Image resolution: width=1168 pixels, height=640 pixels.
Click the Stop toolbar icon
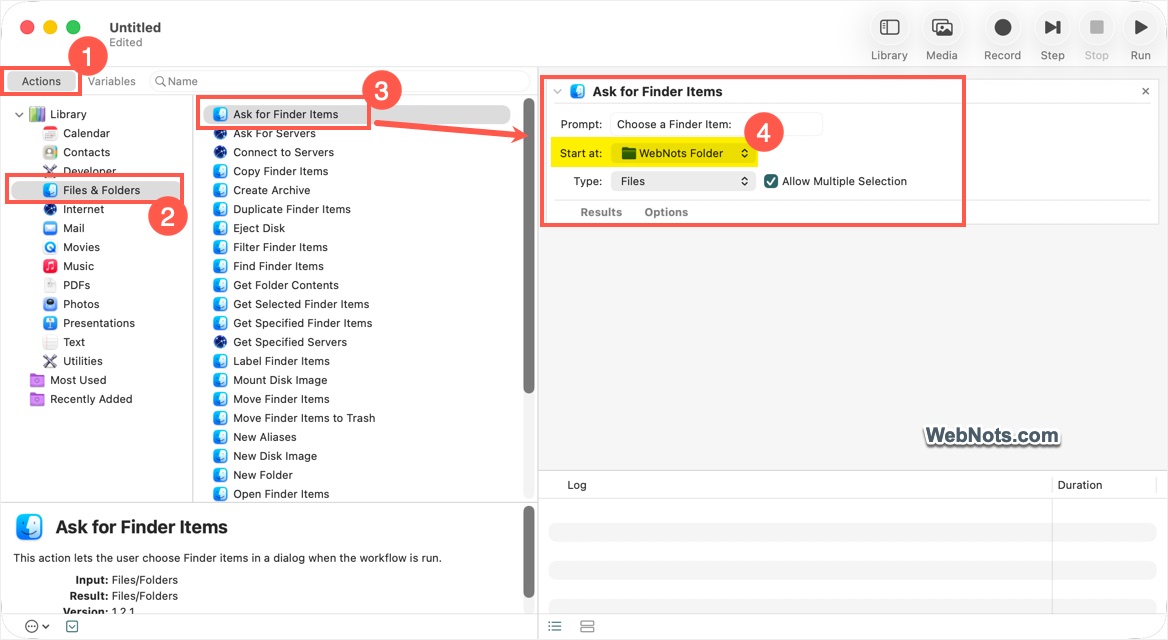1096,28
